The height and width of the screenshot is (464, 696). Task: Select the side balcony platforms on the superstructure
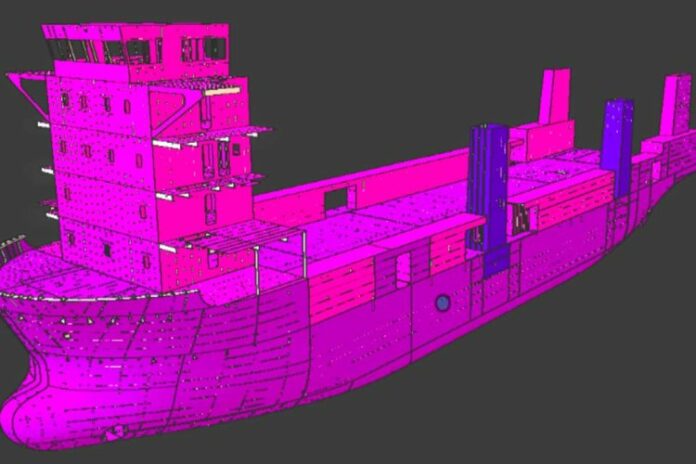coord(238,133)
